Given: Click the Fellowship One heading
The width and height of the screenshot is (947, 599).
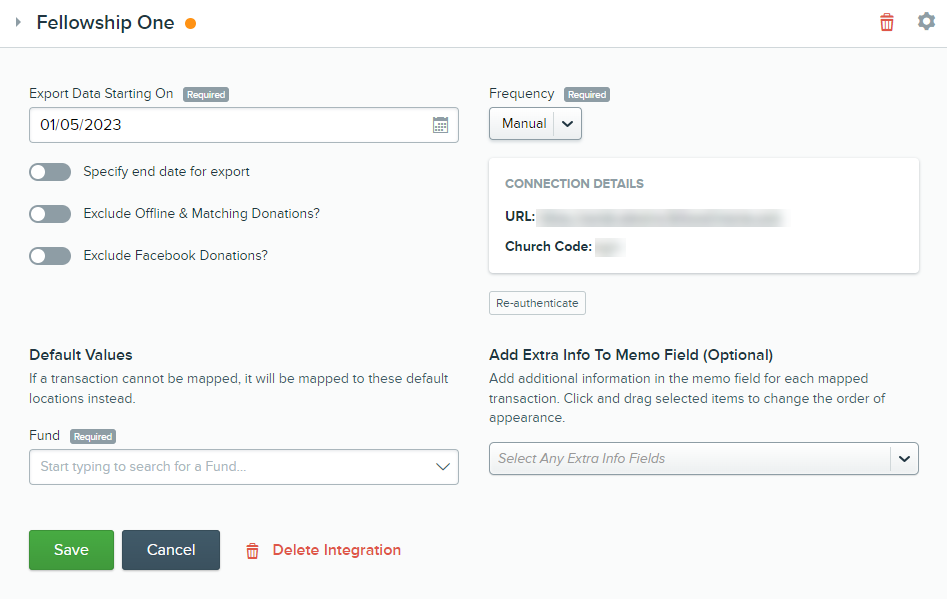Looking at the screenshot, I should point(105,22).
